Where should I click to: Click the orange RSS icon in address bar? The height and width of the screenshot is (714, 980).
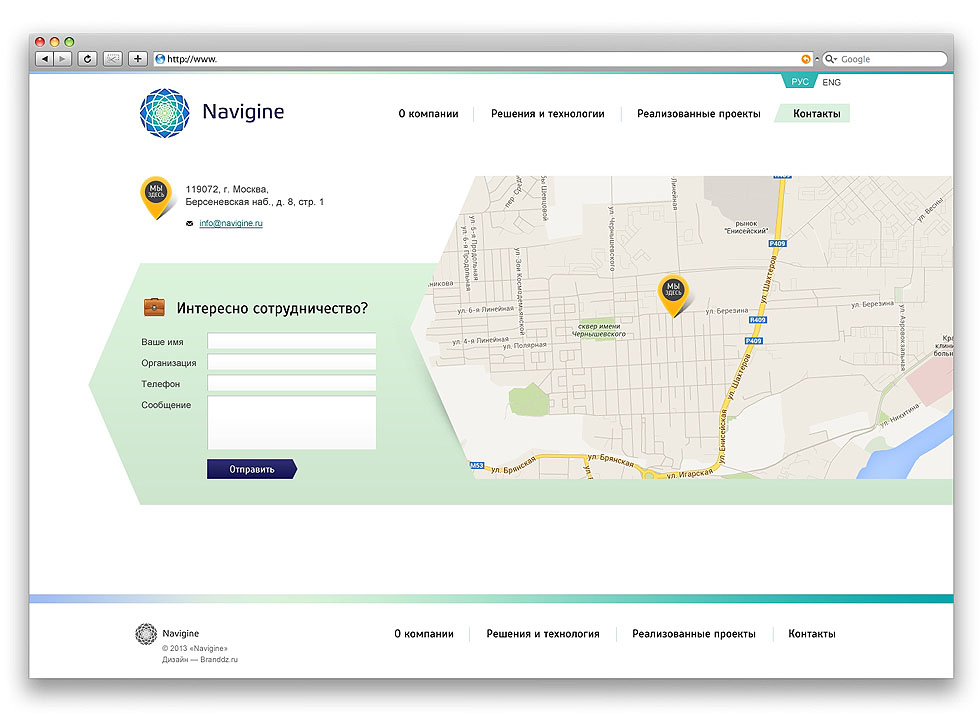[x=806, y=59]
